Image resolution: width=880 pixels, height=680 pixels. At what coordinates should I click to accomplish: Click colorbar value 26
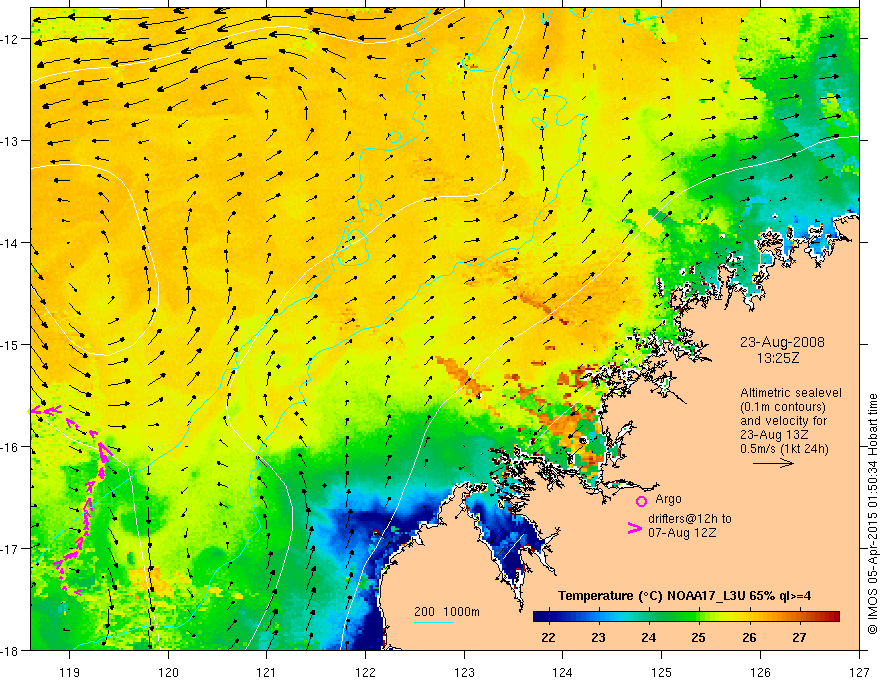click(749, 637)
